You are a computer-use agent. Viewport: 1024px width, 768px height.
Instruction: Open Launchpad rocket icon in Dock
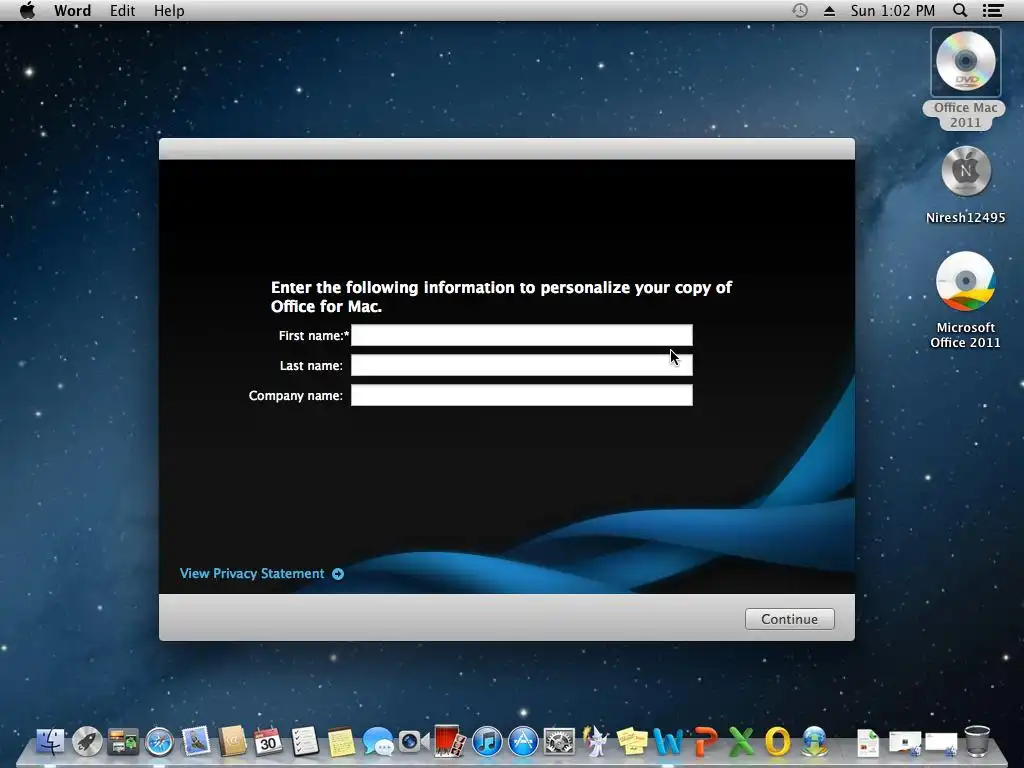[x=87, y=742]
